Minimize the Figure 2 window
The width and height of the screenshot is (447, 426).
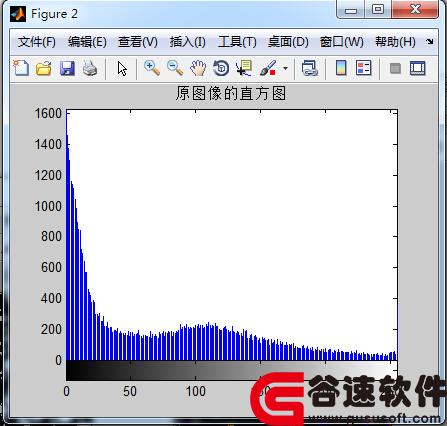tap(351, 10)
